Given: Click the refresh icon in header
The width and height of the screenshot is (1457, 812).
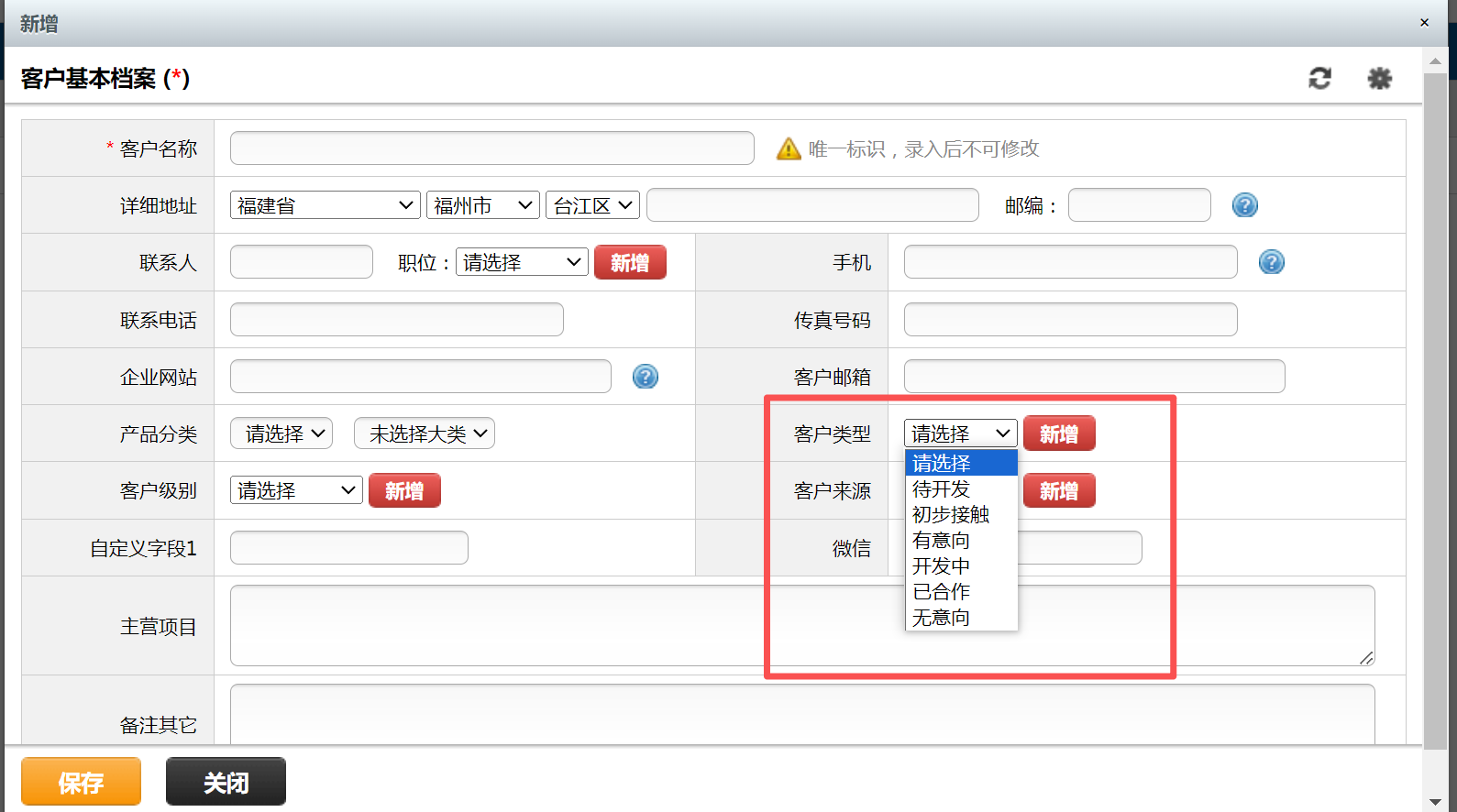Looking at the screenshot, I should click(x=1319, y=79).
